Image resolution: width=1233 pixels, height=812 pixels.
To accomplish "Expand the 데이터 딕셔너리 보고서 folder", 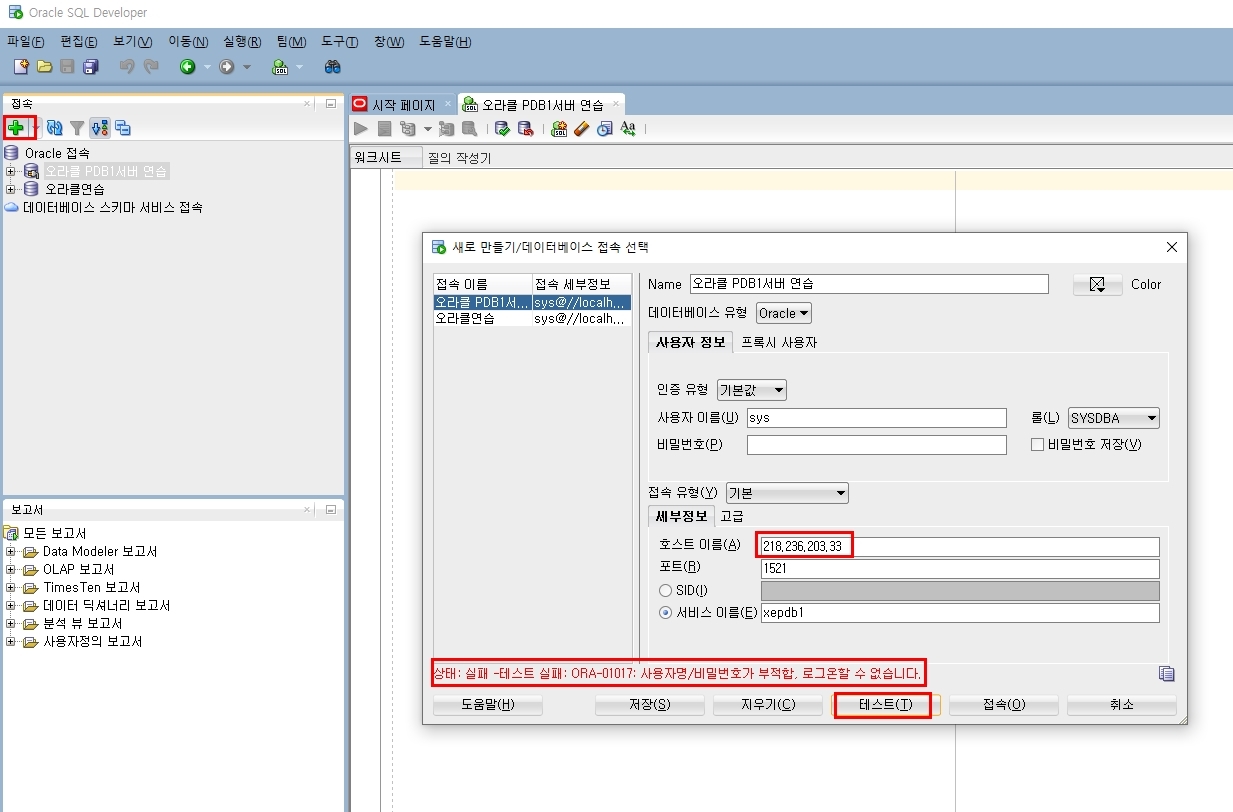I will click(11, 606).
